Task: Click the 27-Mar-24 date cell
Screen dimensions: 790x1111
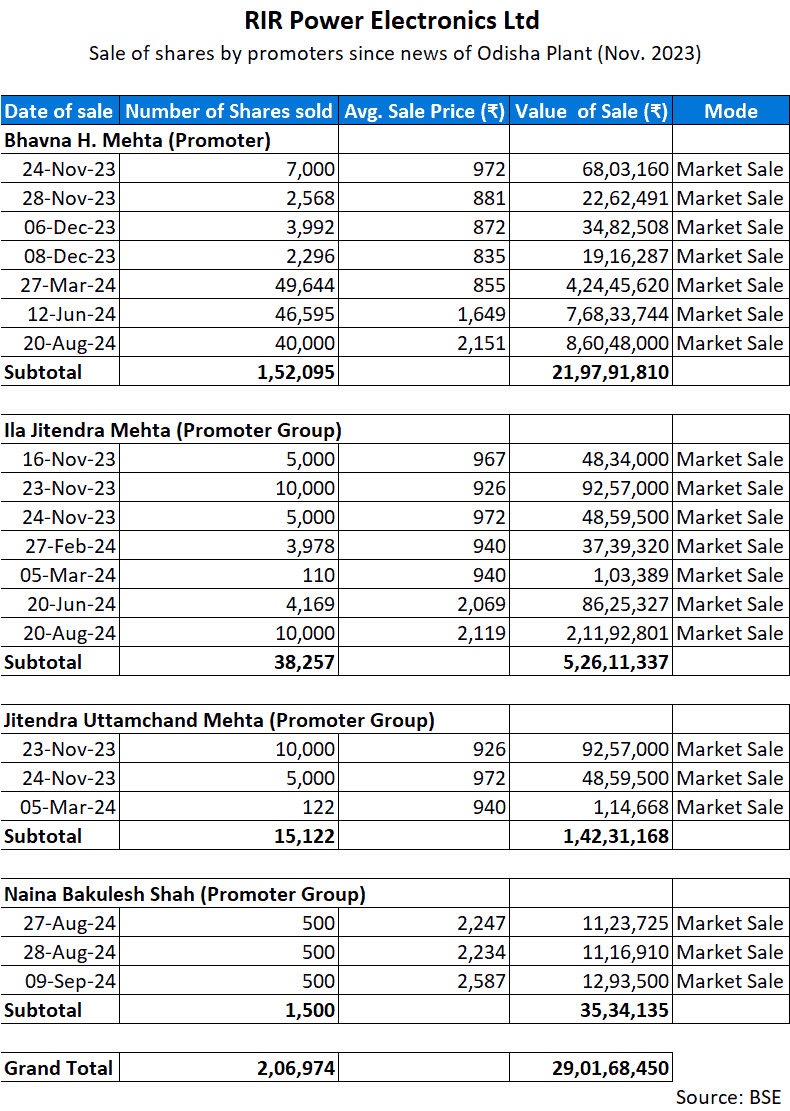Action: (x=70, y=285)
